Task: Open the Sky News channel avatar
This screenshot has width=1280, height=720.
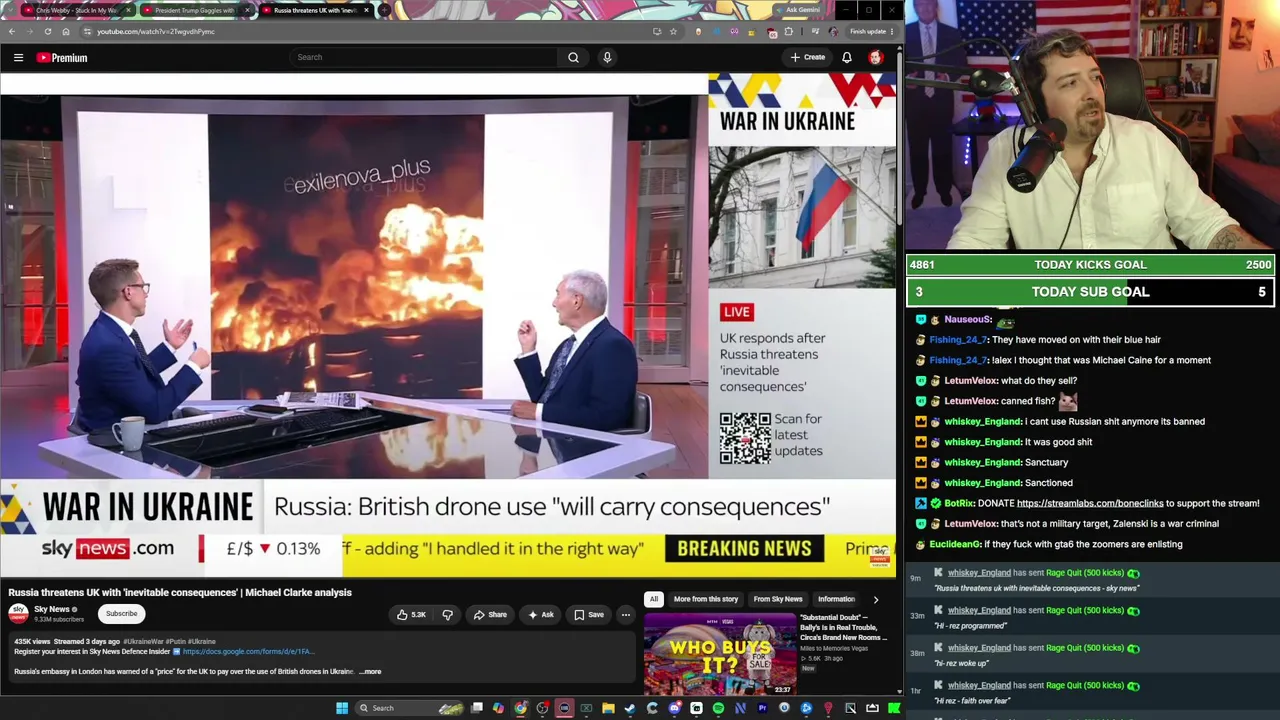Action: click(x=18, y=613)
